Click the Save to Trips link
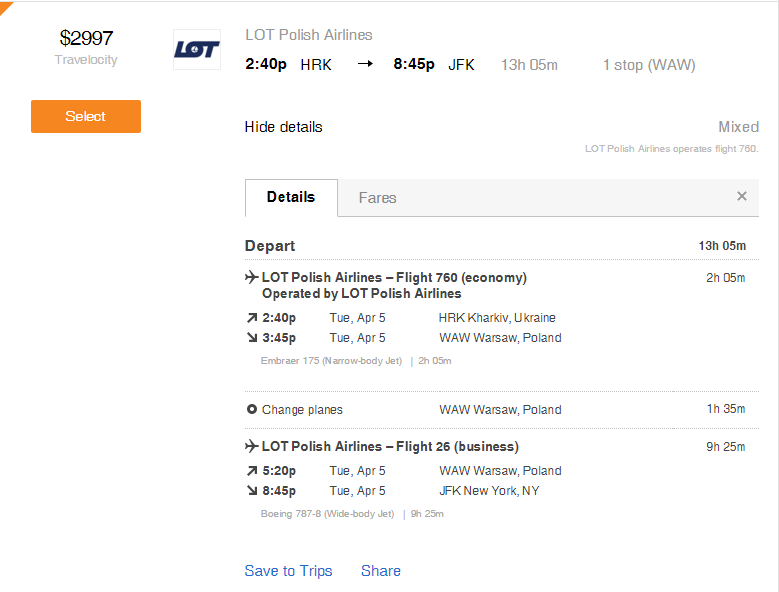The image size is (779, 592). pyautogui.click(x=288, y=571)
